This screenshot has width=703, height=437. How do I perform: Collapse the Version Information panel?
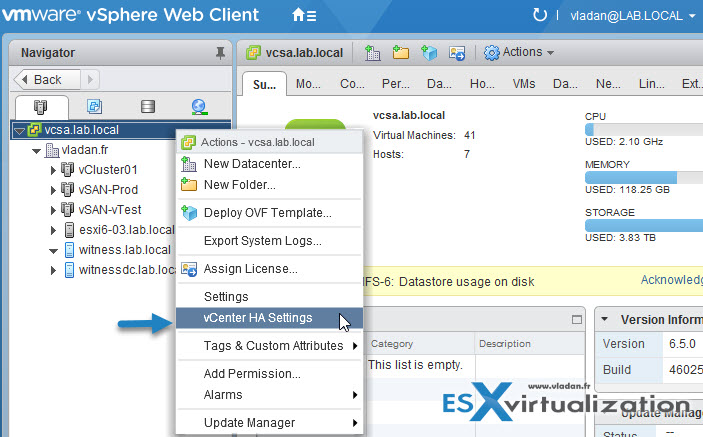[x=604, y=320]
